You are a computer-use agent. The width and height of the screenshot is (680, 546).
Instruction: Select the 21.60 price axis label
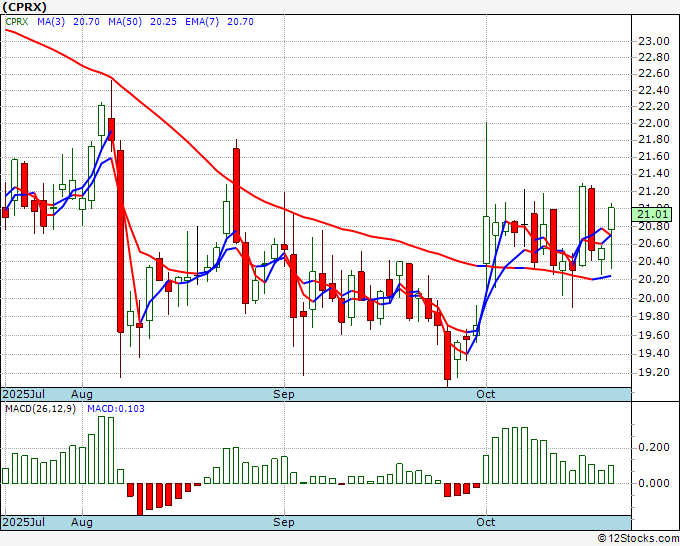pos(654,157)
